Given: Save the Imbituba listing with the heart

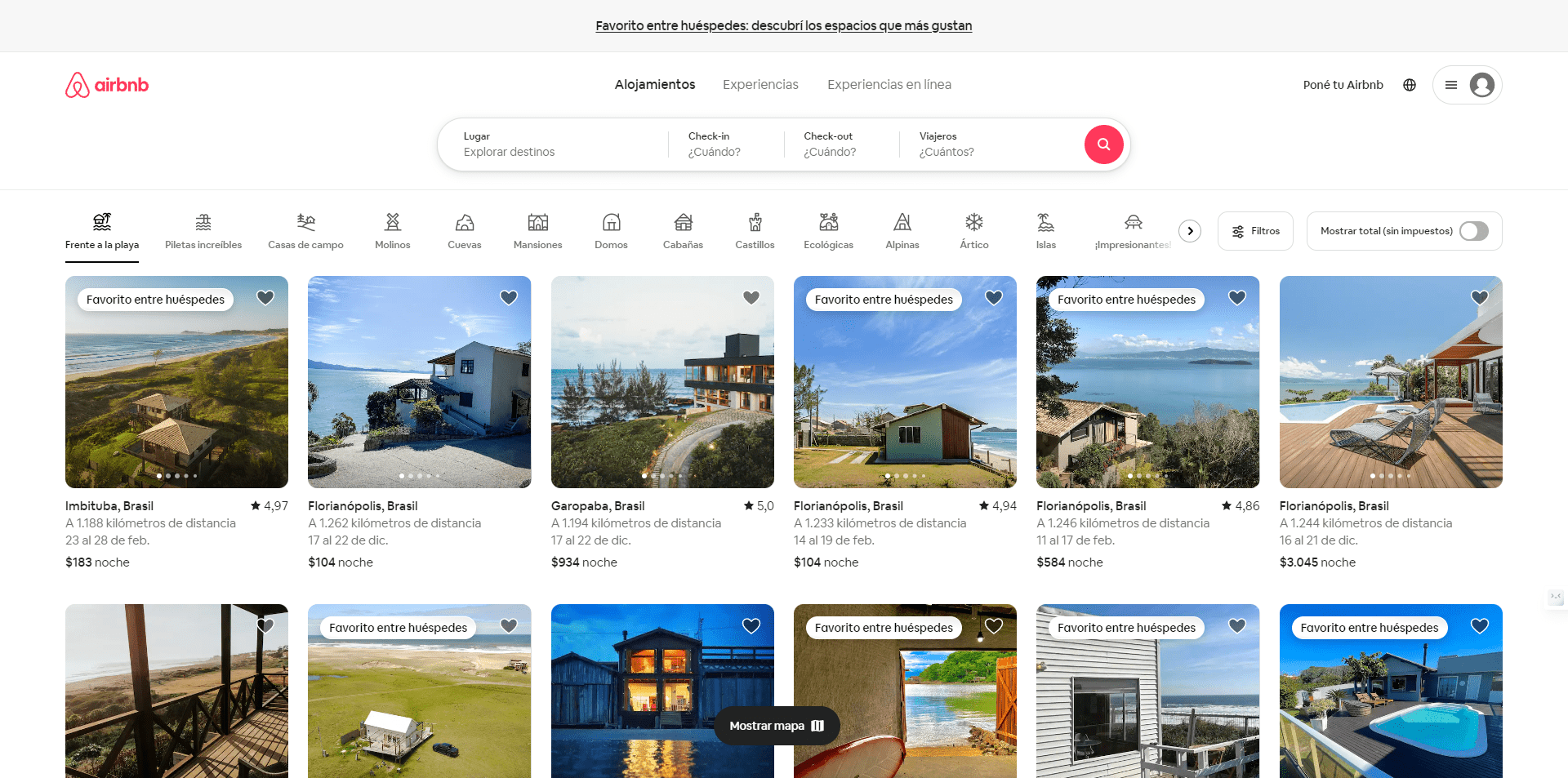Looking at the screenshot, I should (x=265, y=298).
